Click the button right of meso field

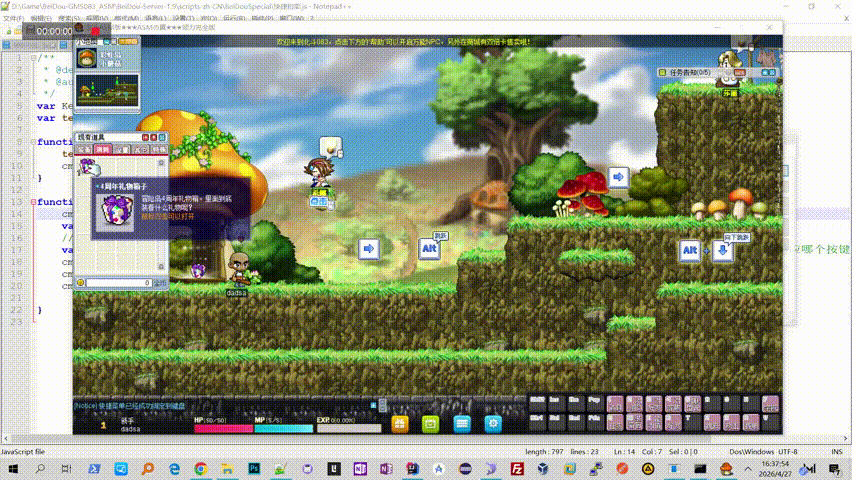160,283
